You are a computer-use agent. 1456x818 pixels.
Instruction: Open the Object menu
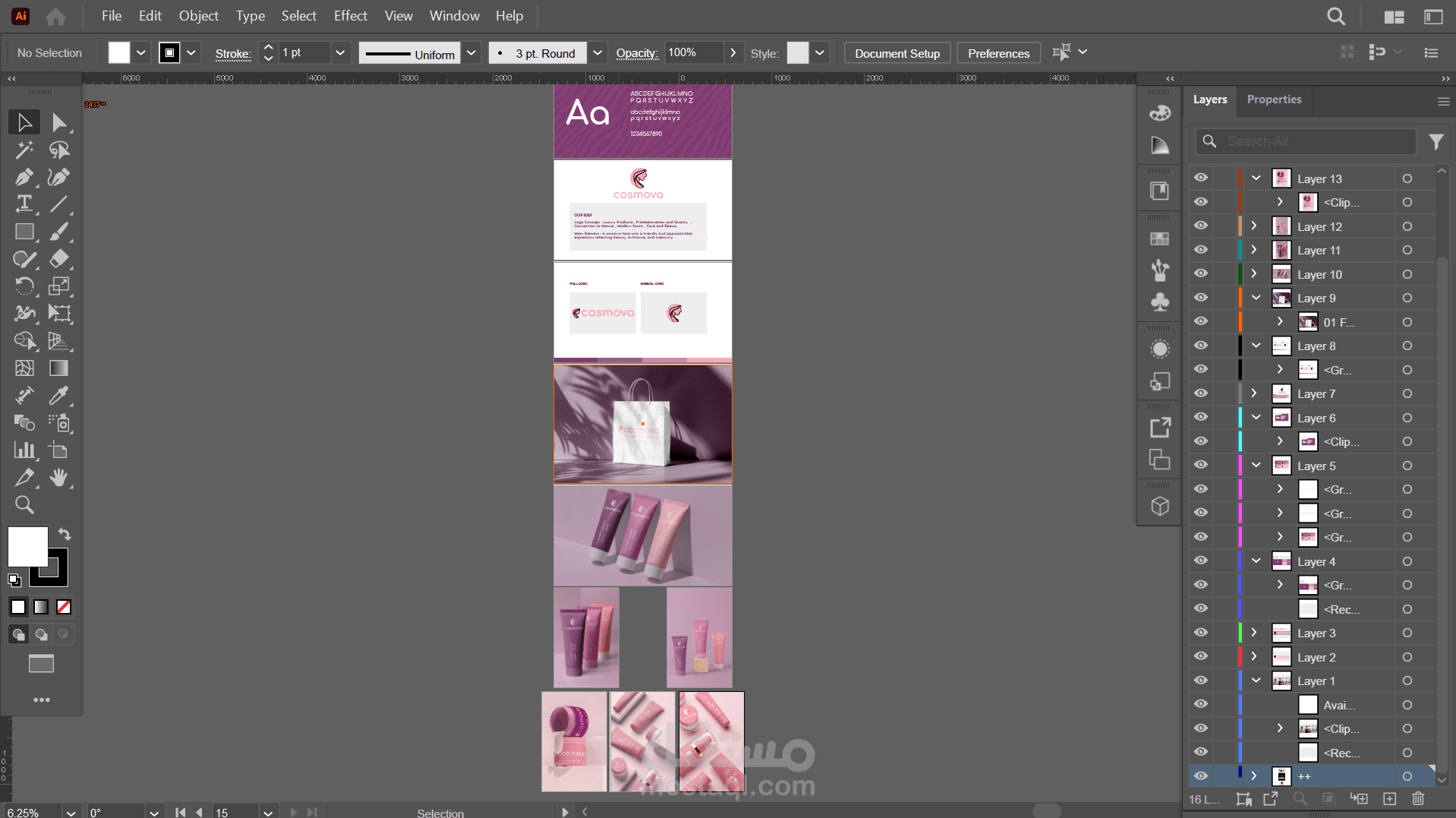tap(199, 16)
